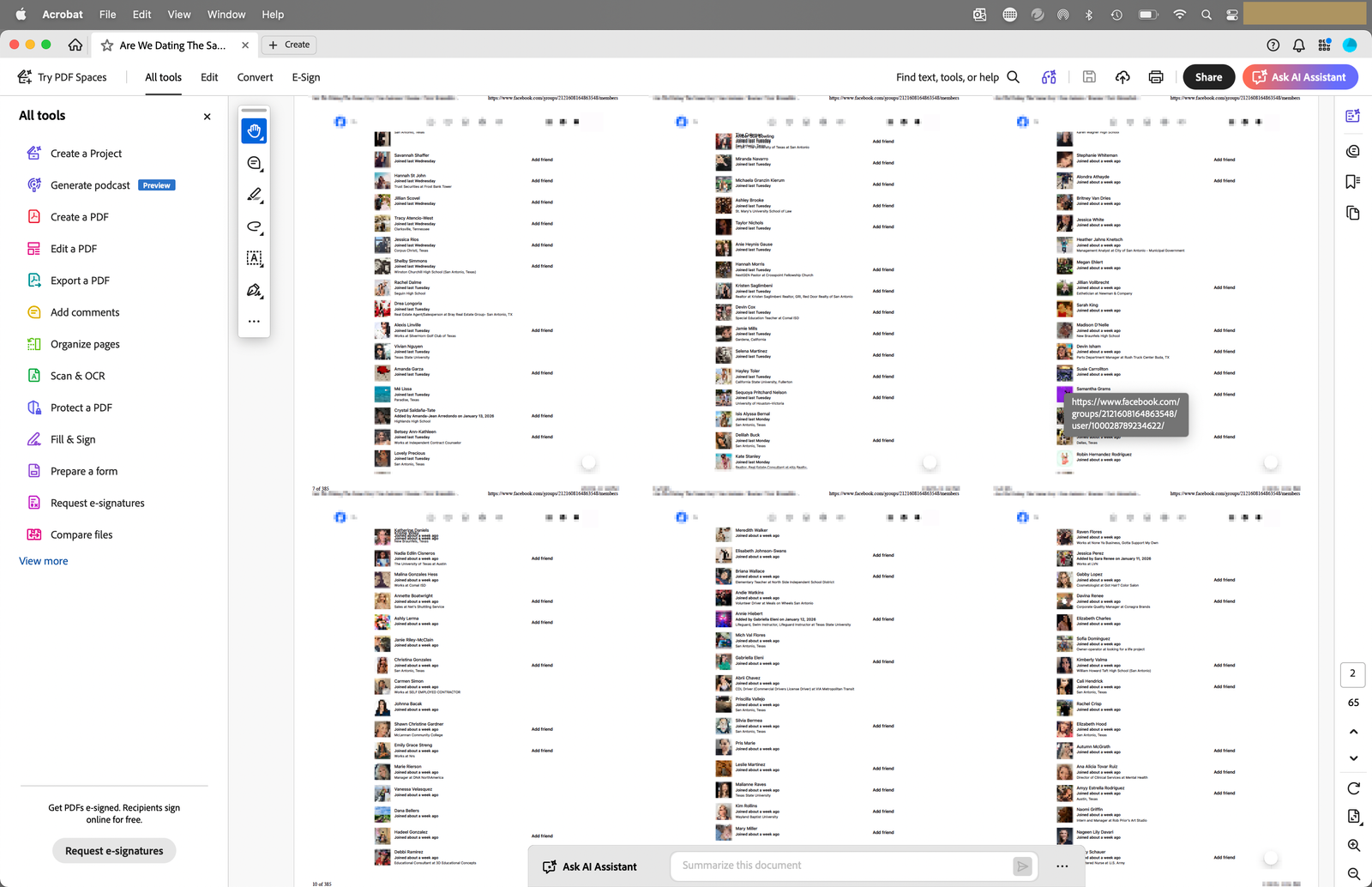The height and width of the screenshot is (887, 1372).
Task: Open the Organize pages tool
Action: click(x=85, y=344)
